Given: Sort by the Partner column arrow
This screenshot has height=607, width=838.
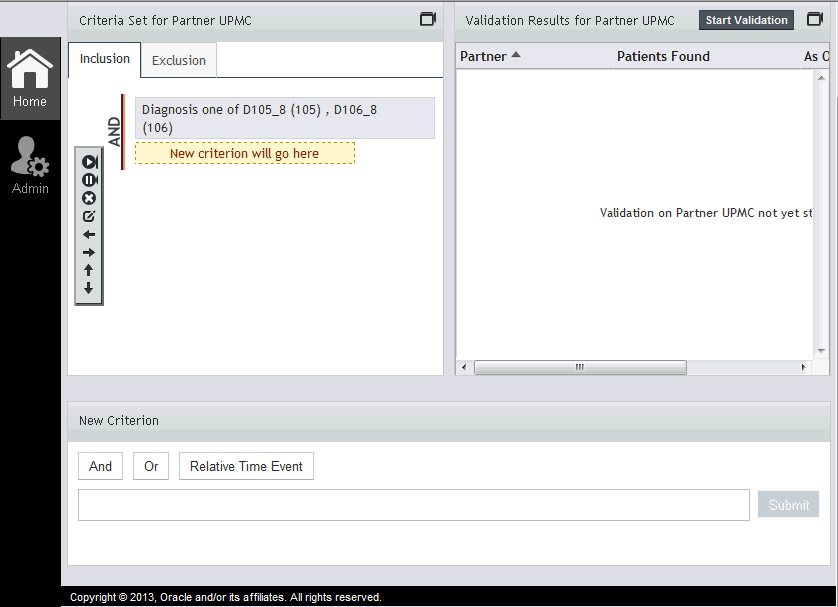Looking at the screenshot, I should click(x=516, y=56).
